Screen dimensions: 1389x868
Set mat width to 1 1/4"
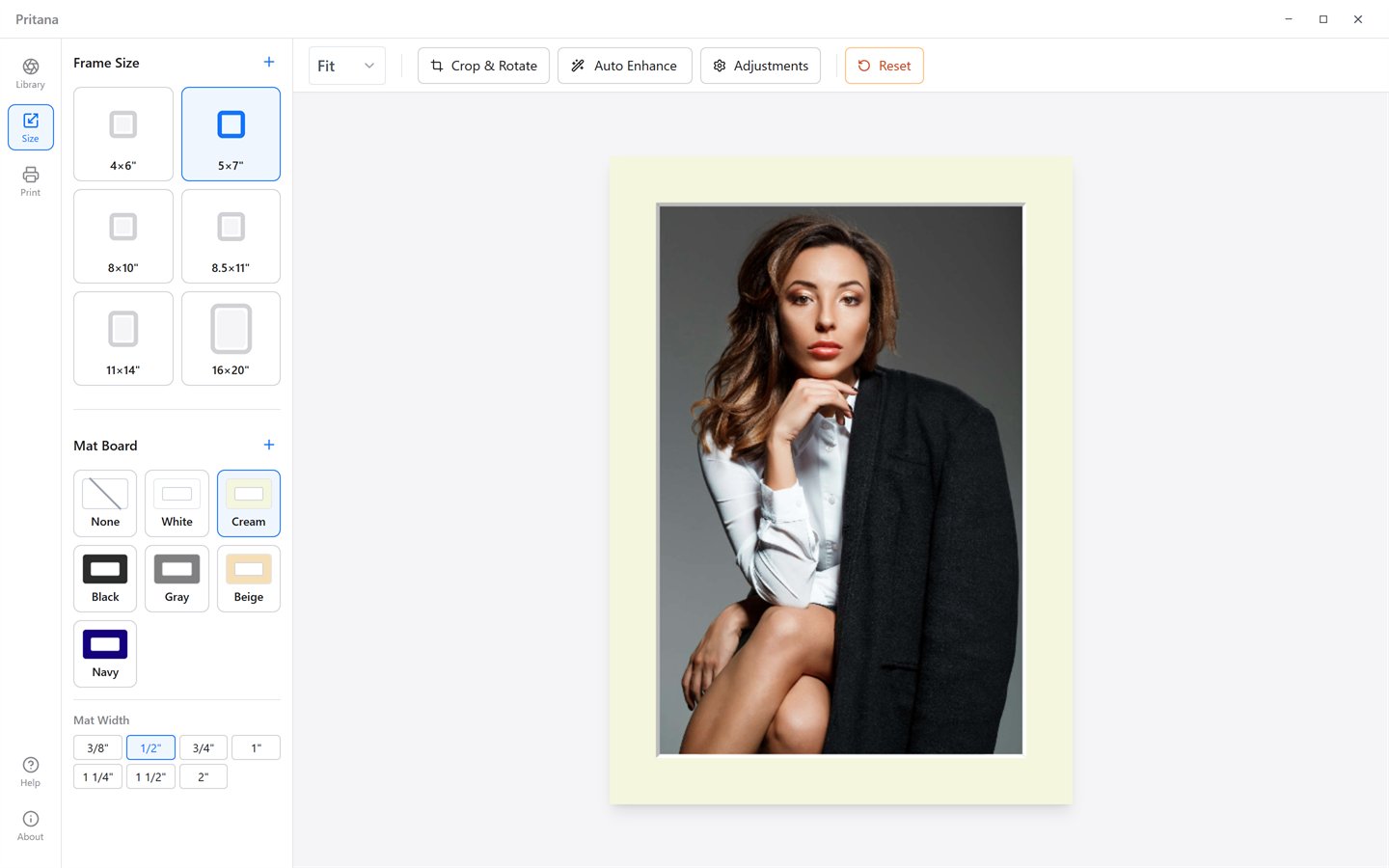tap(97, 776)
